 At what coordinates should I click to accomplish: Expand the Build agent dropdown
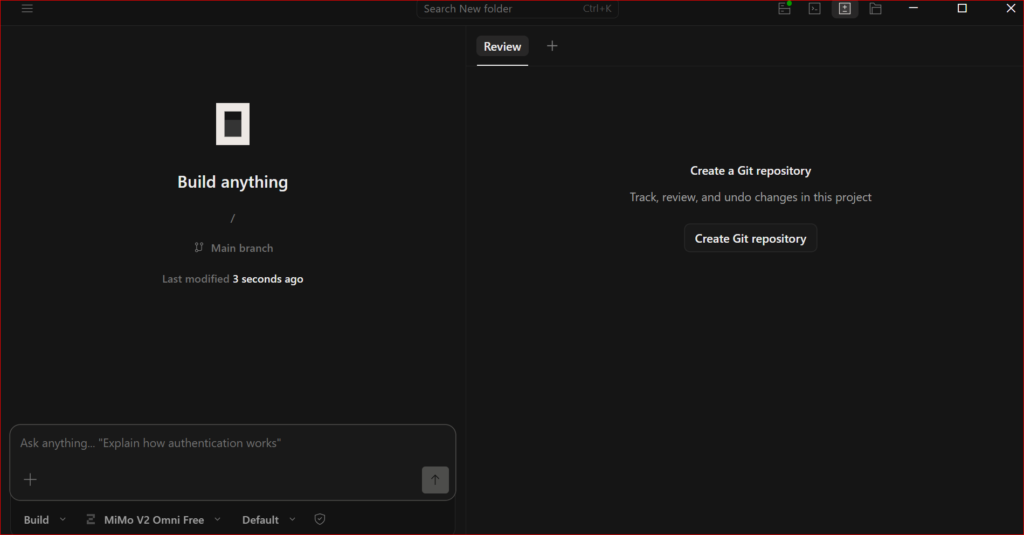(x=45, y=520)
